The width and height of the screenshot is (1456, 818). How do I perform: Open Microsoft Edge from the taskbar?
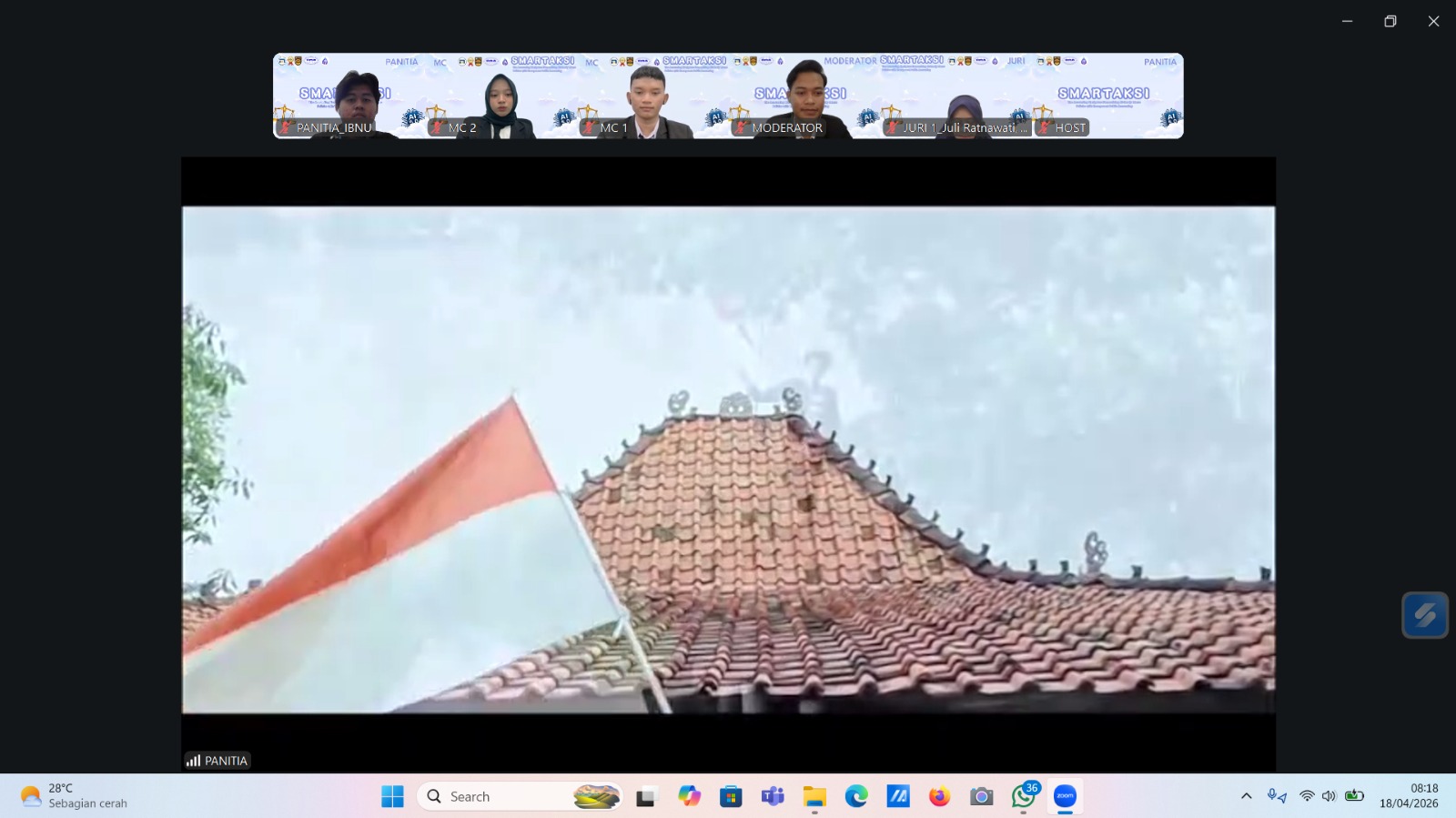(x=856, y=797)
